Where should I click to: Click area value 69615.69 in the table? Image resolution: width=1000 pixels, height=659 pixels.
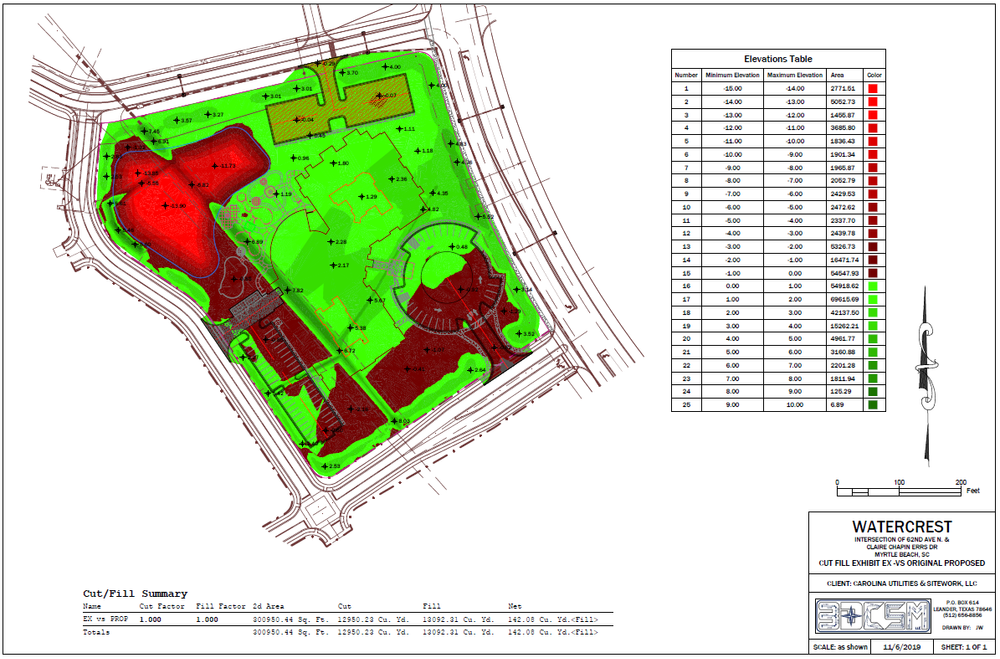(x=844, y=299)
